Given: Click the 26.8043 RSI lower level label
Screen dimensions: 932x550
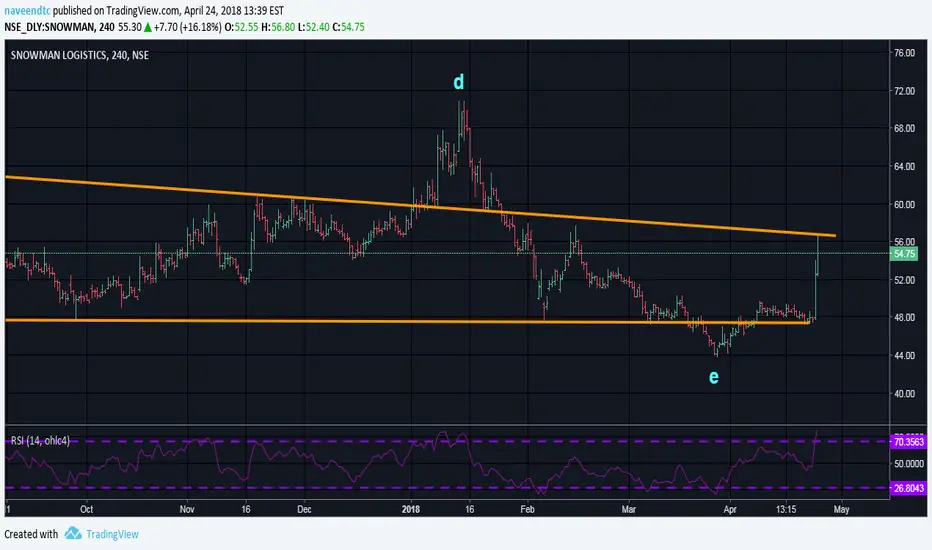Looking at the screenshot, I should (x=909, y=488).
